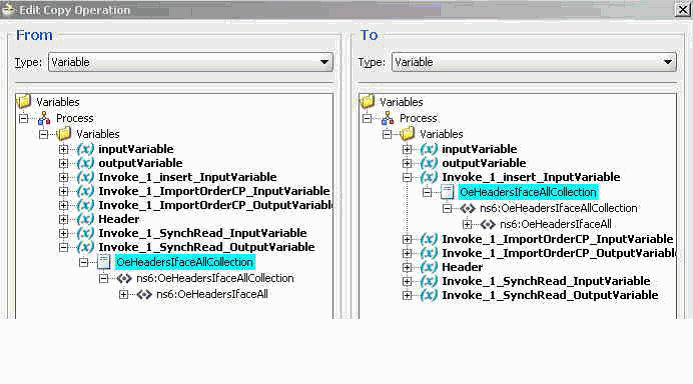This screenshot has width=693, height=384.
Task: Select highlighted OeHeadersIfaceAllCollection in From tree
Action: tap(185, 262)
